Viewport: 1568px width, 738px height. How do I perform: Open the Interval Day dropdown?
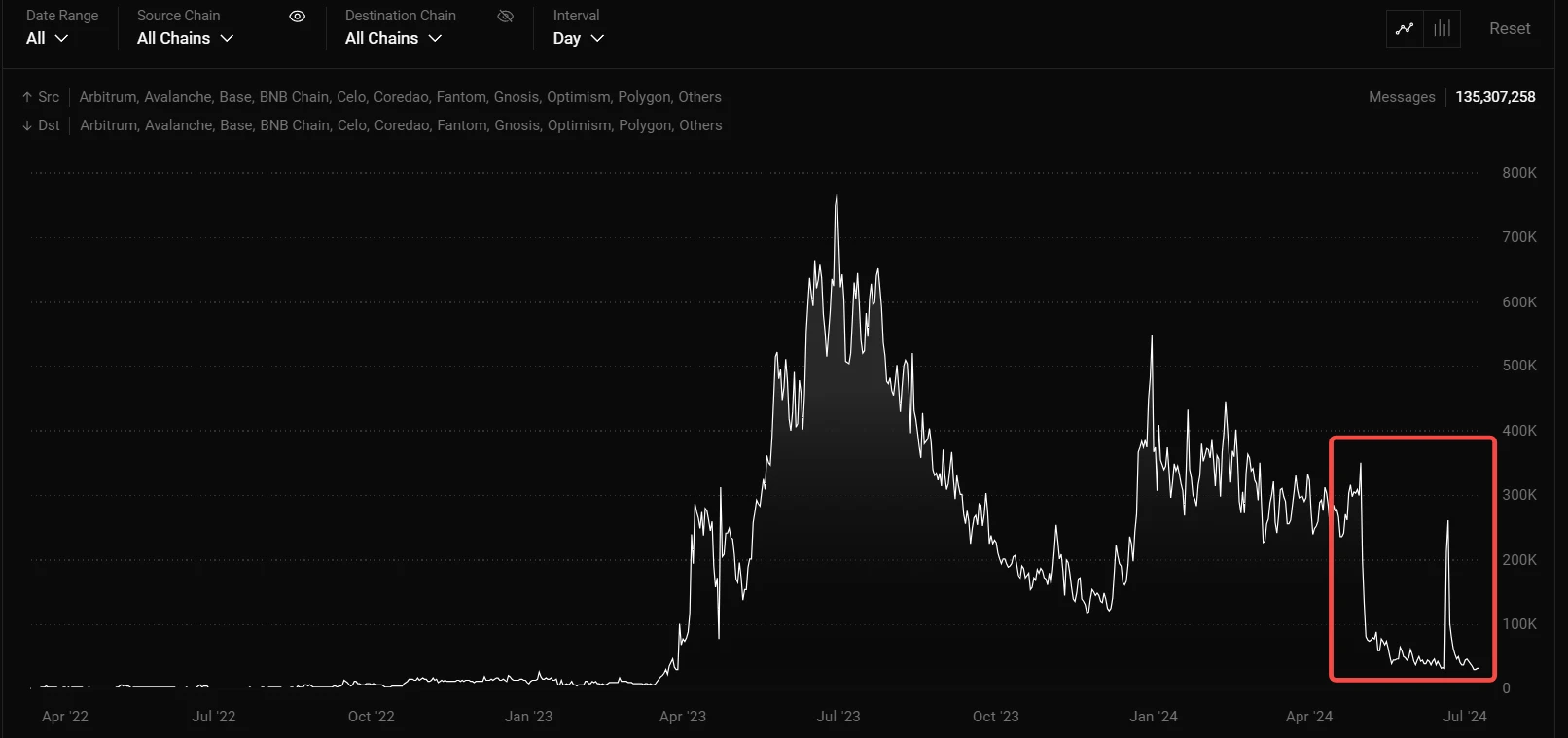click(x=578, y=38)
